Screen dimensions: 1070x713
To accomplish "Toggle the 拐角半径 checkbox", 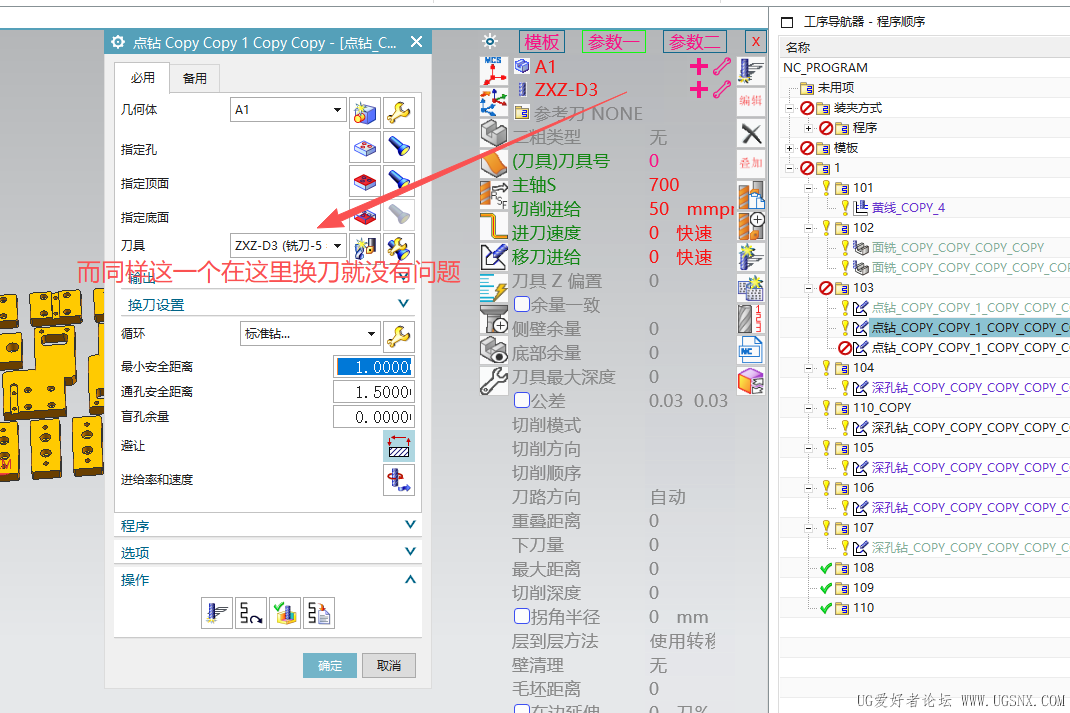I will pos(522,616).
